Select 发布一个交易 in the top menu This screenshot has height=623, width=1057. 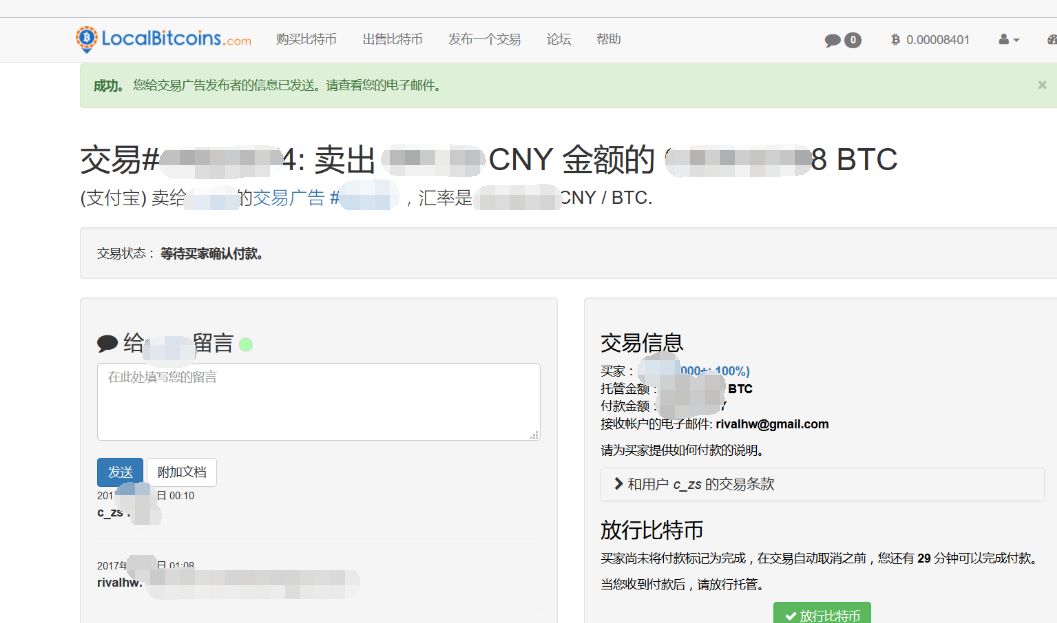click(484, 39)
